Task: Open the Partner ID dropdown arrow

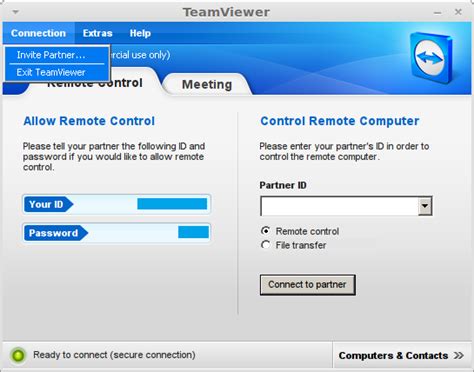Action: [425, 206]
